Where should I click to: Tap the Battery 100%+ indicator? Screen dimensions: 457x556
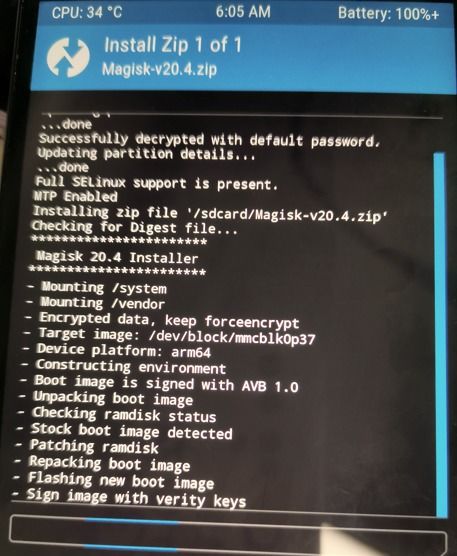(x=389, y=13)
